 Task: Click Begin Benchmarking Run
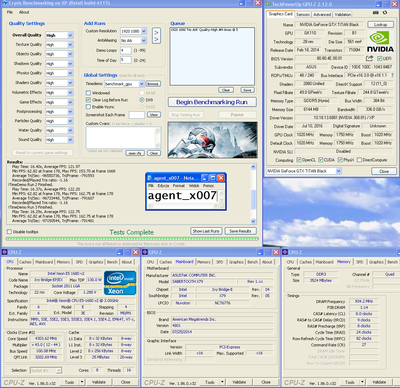point(212,102)
